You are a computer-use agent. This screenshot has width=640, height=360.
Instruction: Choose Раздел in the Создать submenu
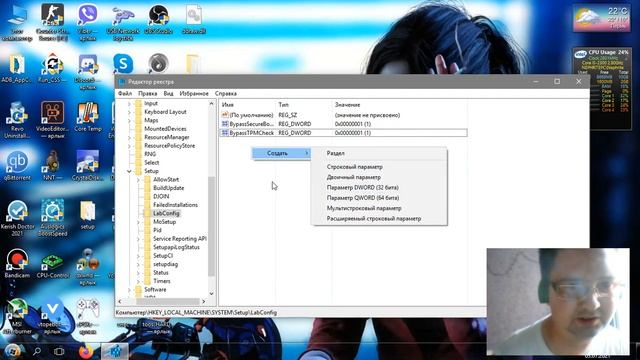pos(379,153)
